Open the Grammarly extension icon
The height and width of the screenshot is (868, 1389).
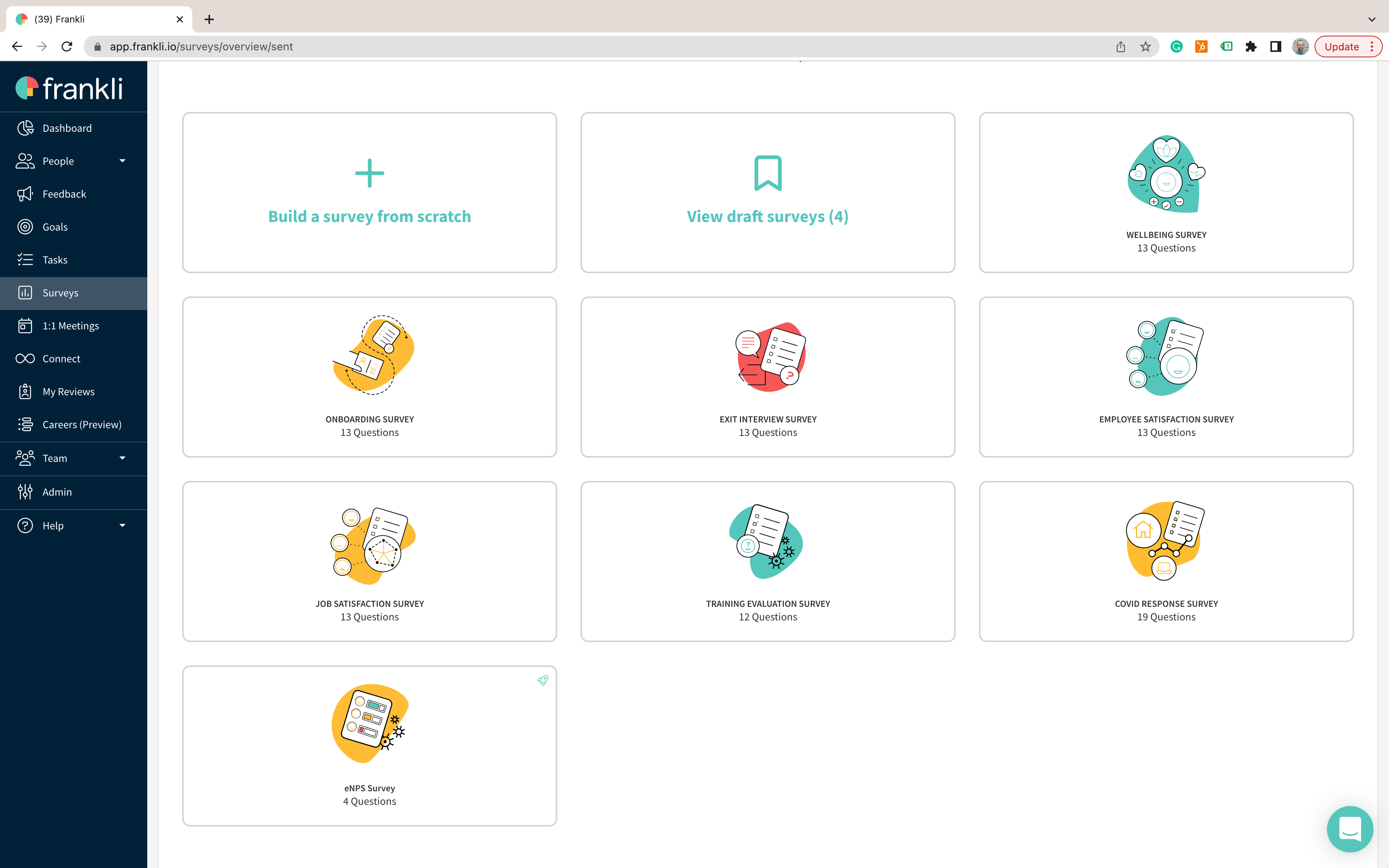[1177, 46]
